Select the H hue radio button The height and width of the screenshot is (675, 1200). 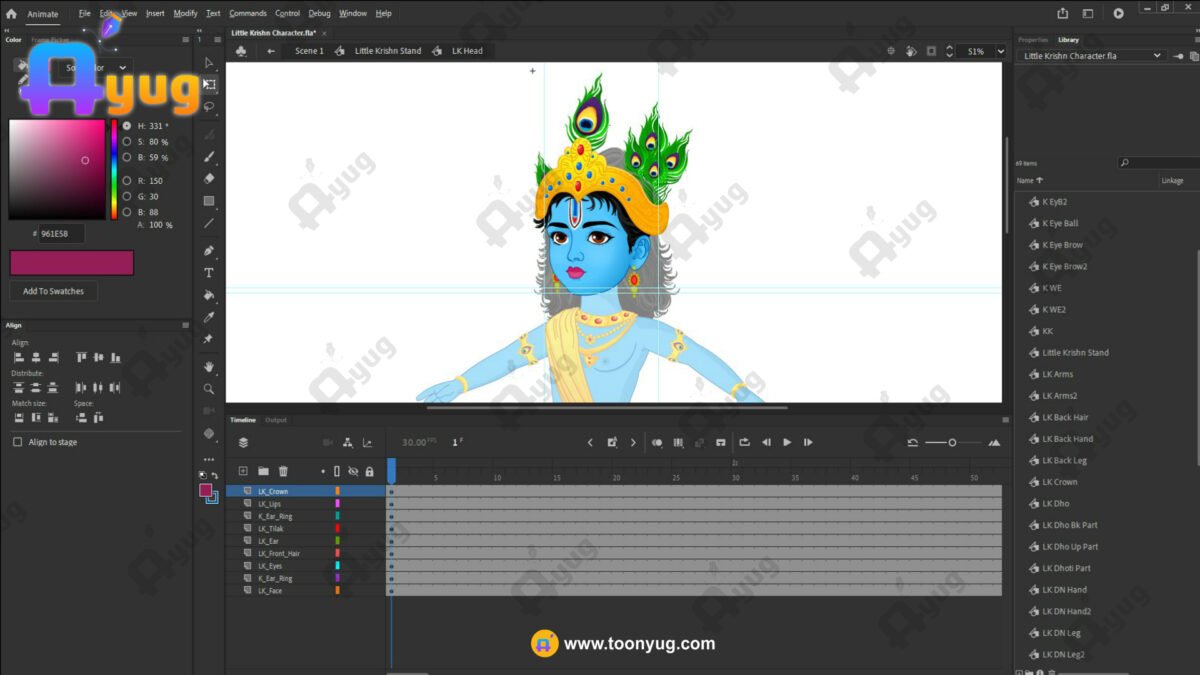tap(127, 126)
